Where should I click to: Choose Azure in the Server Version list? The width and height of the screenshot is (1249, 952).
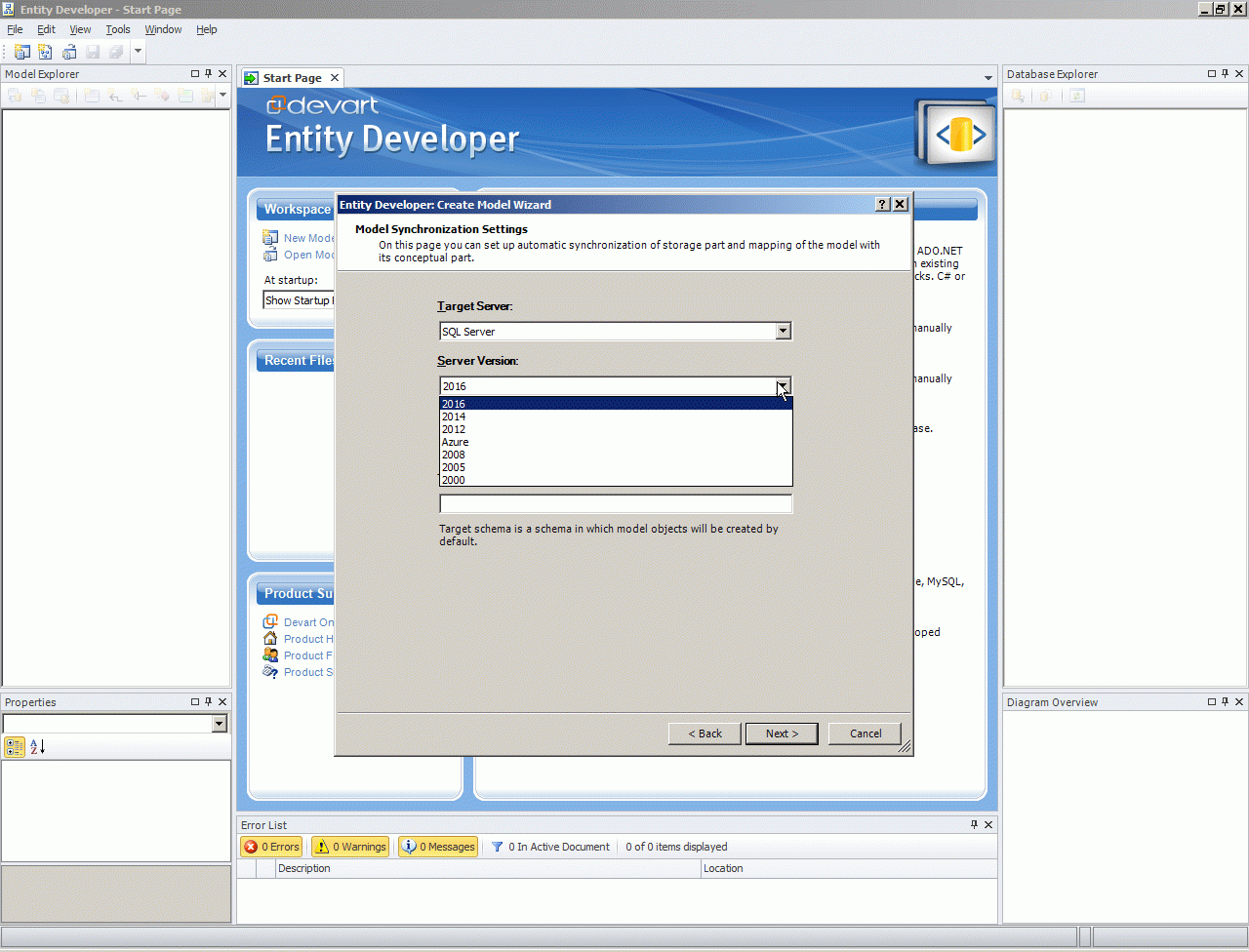[x=616, y=442]
